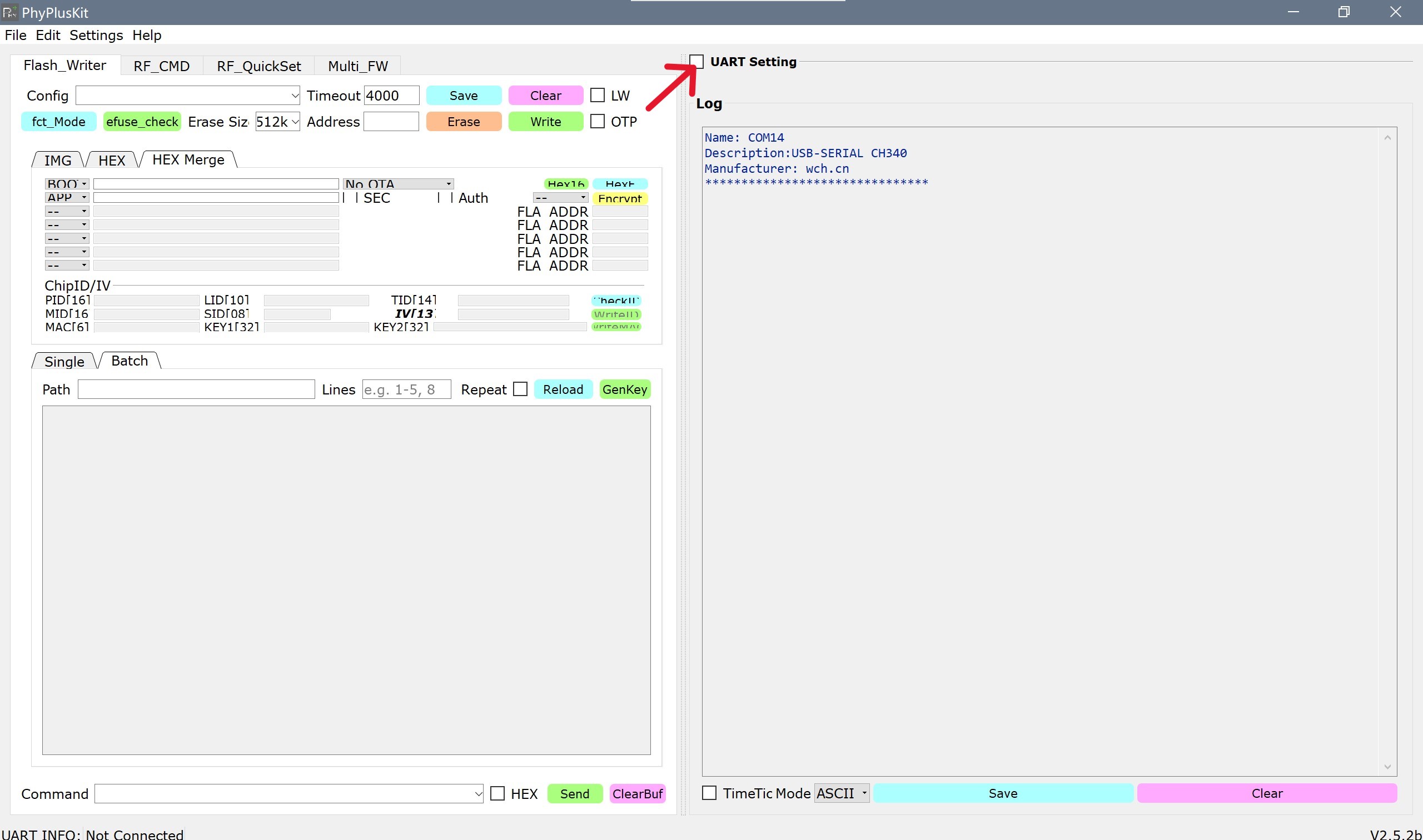Enable the UART Setting checkbox
Image resolution: width=1423 pixels, height=840 pixels.
pyautogui.click(x=696, y=62)
